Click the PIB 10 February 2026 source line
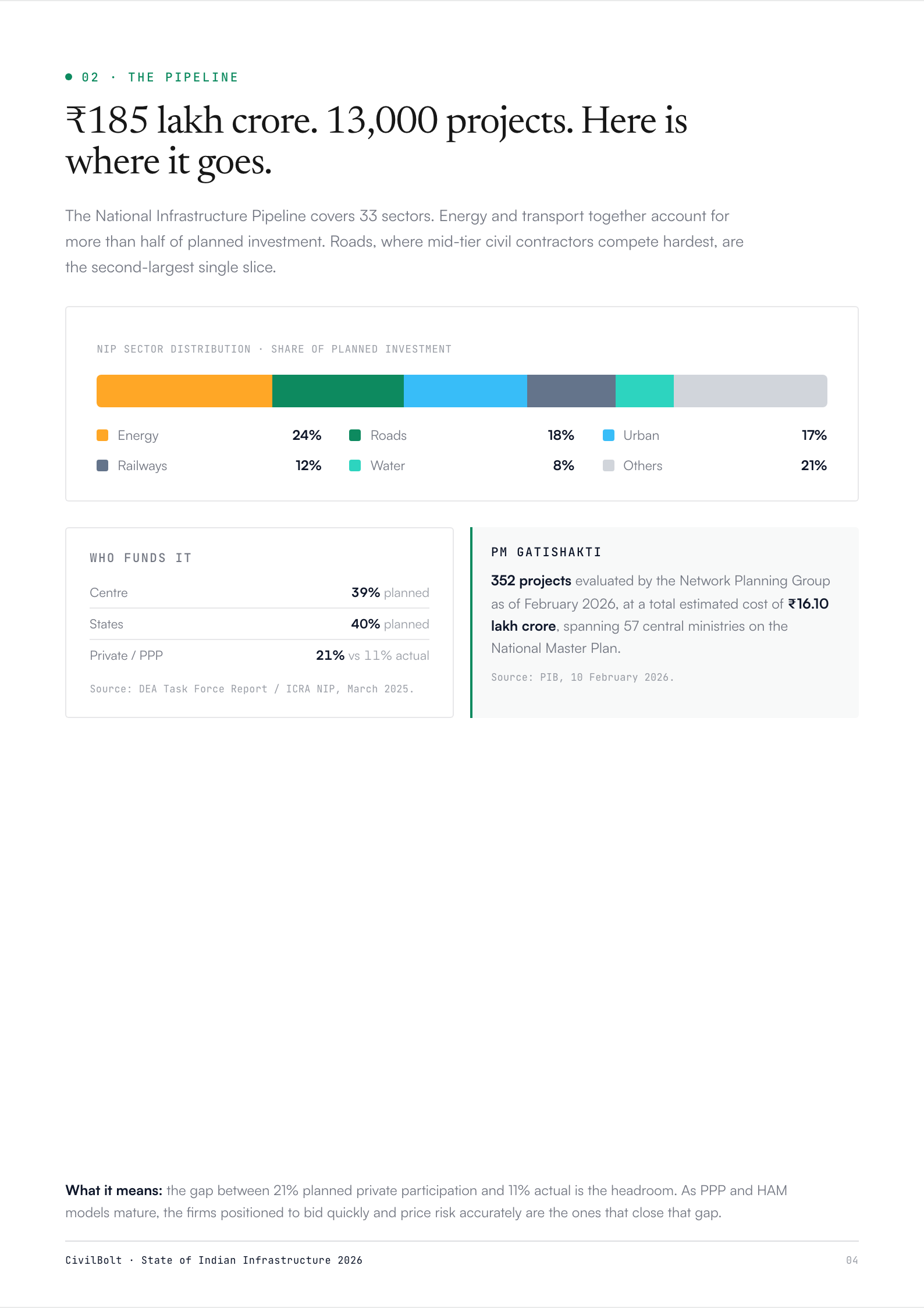Viewport: 924px width, 1308px height. pos(582,677)
